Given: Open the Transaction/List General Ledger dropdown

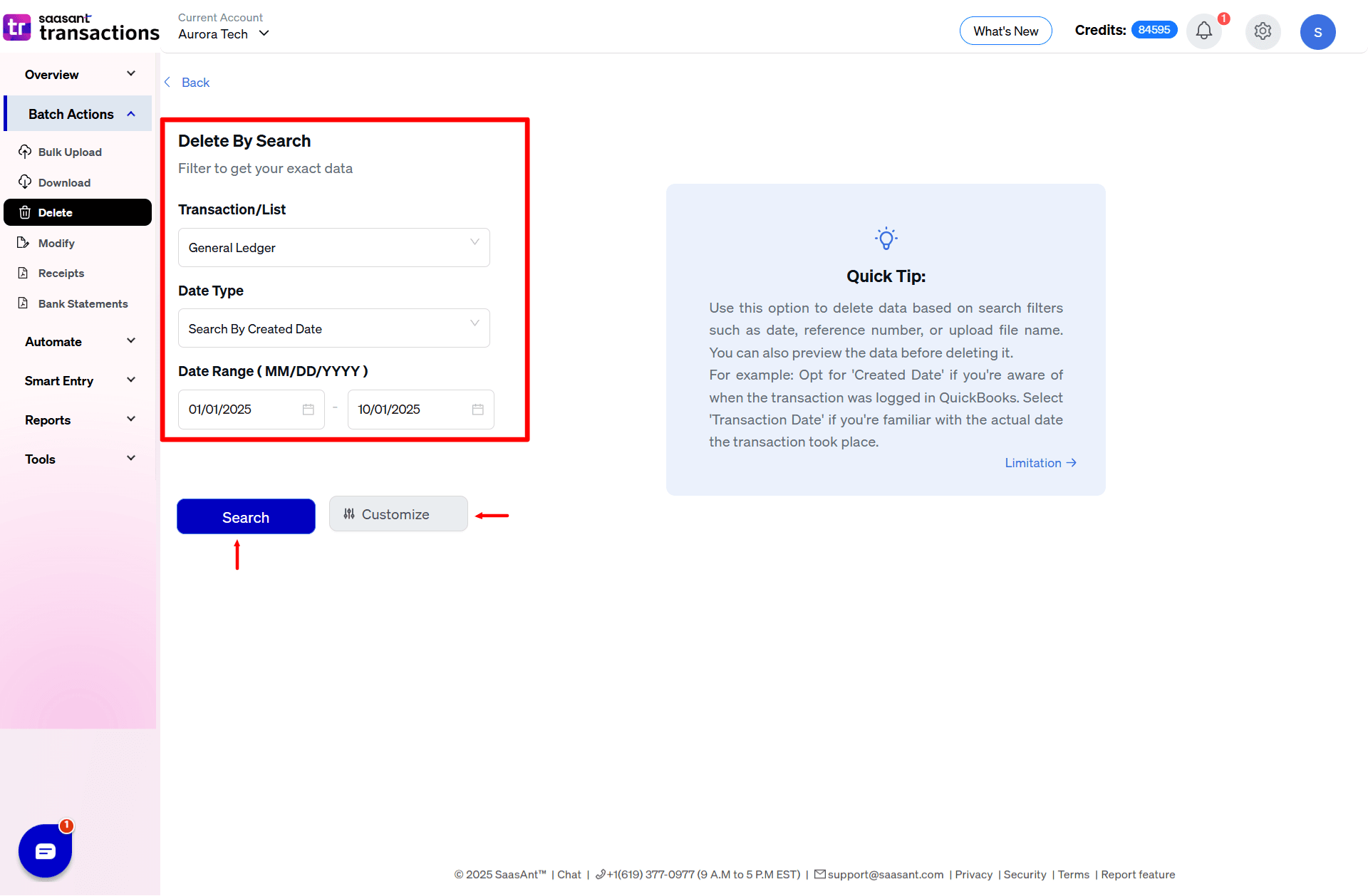Looking at the screenshot, I should point(333,247).
